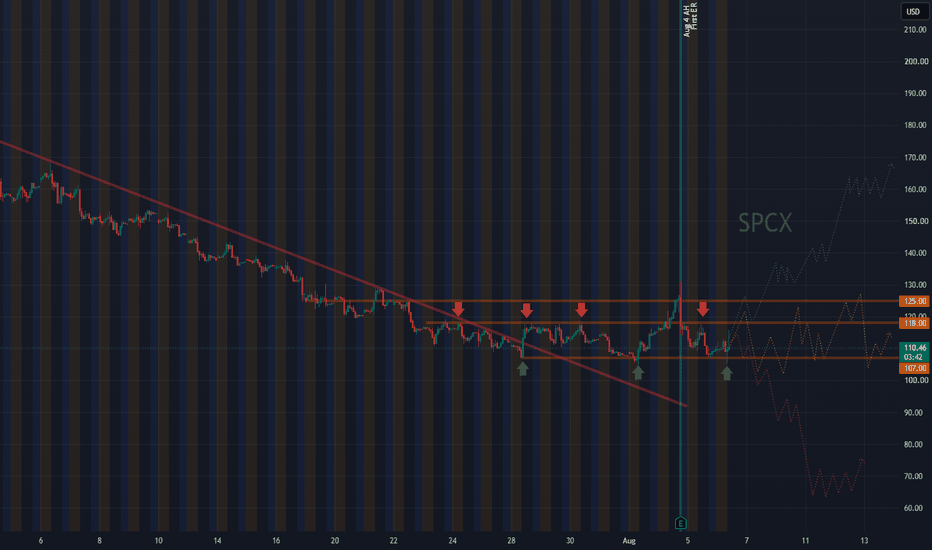
Task: Select the 107.00 horizontal line price label
Action: pos(914,368)
